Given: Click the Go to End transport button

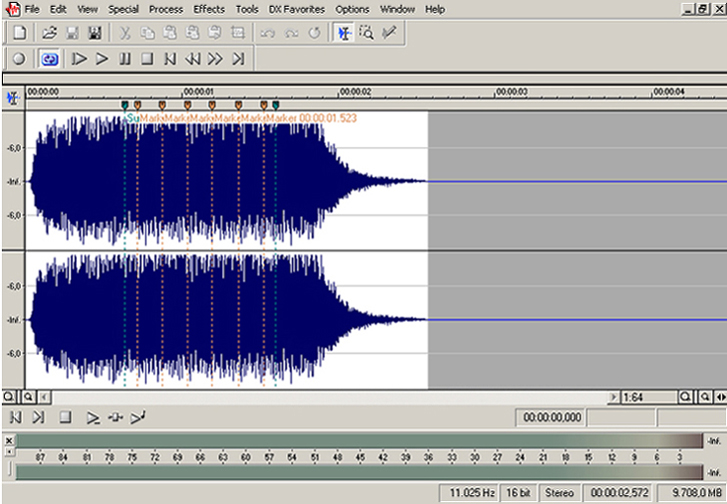Looking at the screenshot, I should coord(238,59).
